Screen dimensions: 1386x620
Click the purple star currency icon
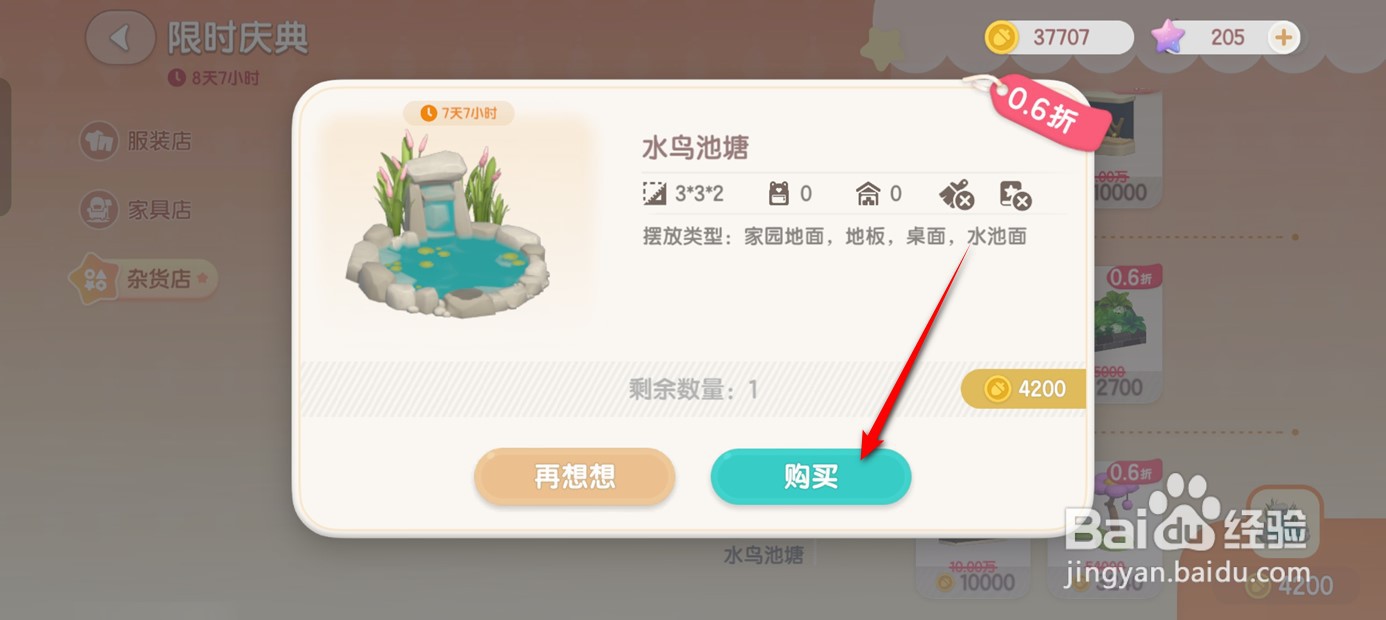pyautogui.click(x=1167, y=38)
